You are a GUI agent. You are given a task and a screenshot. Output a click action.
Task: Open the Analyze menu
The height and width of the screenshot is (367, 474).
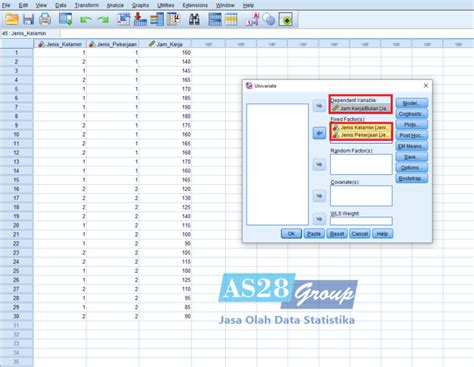[x=115, y=5]
